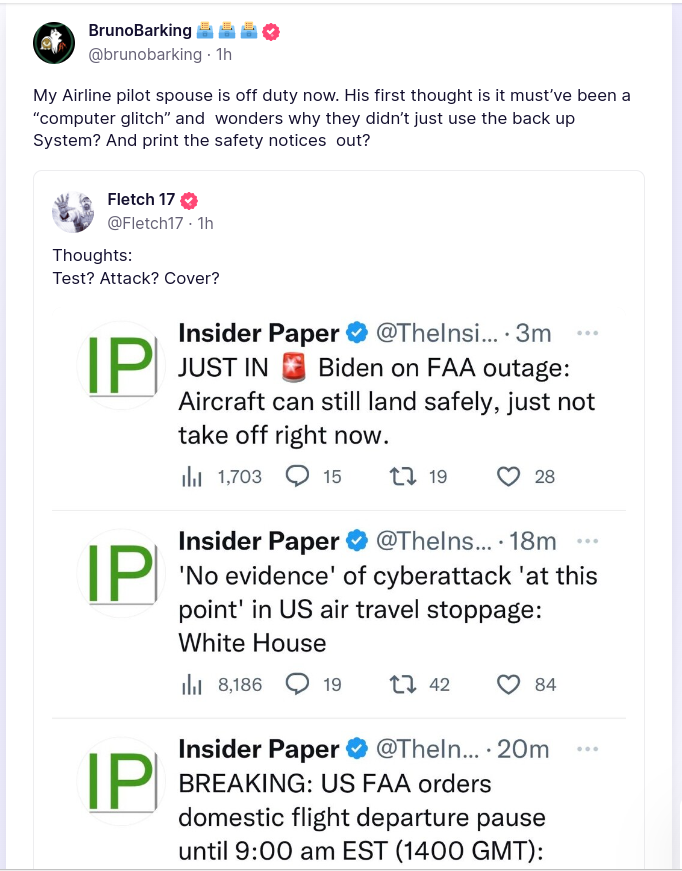This screenshot has height=871, width=682.
Task: Click the verified badge beside Fletch 17
Action: (189, 200)
